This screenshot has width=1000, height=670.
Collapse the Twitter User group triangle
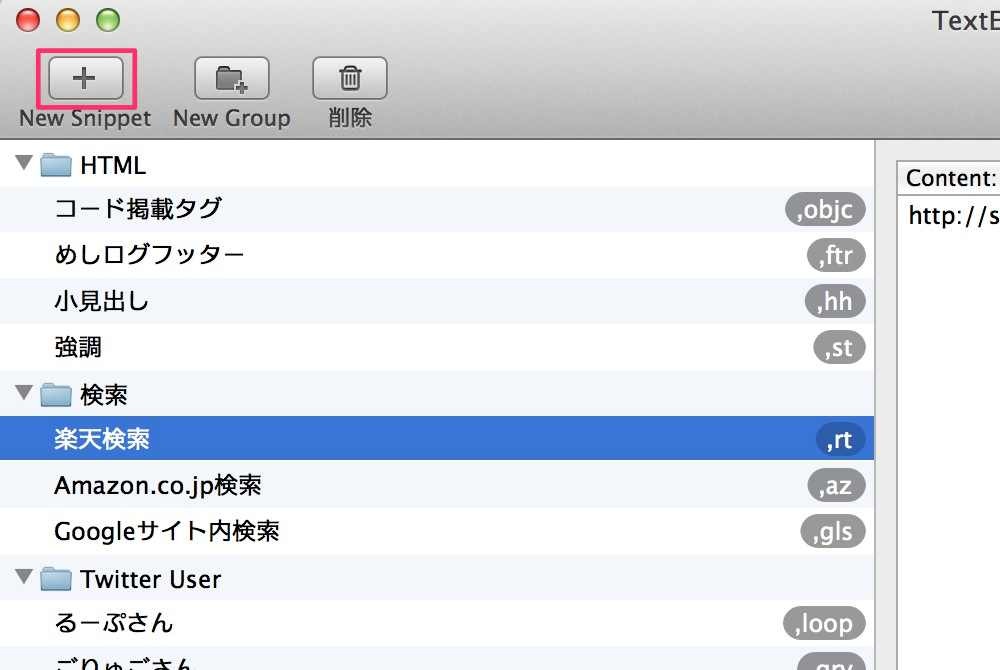[24, 576]
